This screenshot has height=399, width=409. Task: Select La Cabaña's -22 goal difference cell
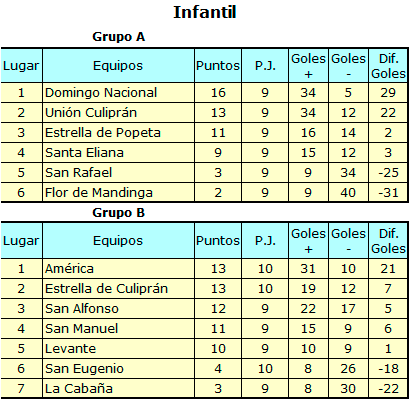click(388, 388)
